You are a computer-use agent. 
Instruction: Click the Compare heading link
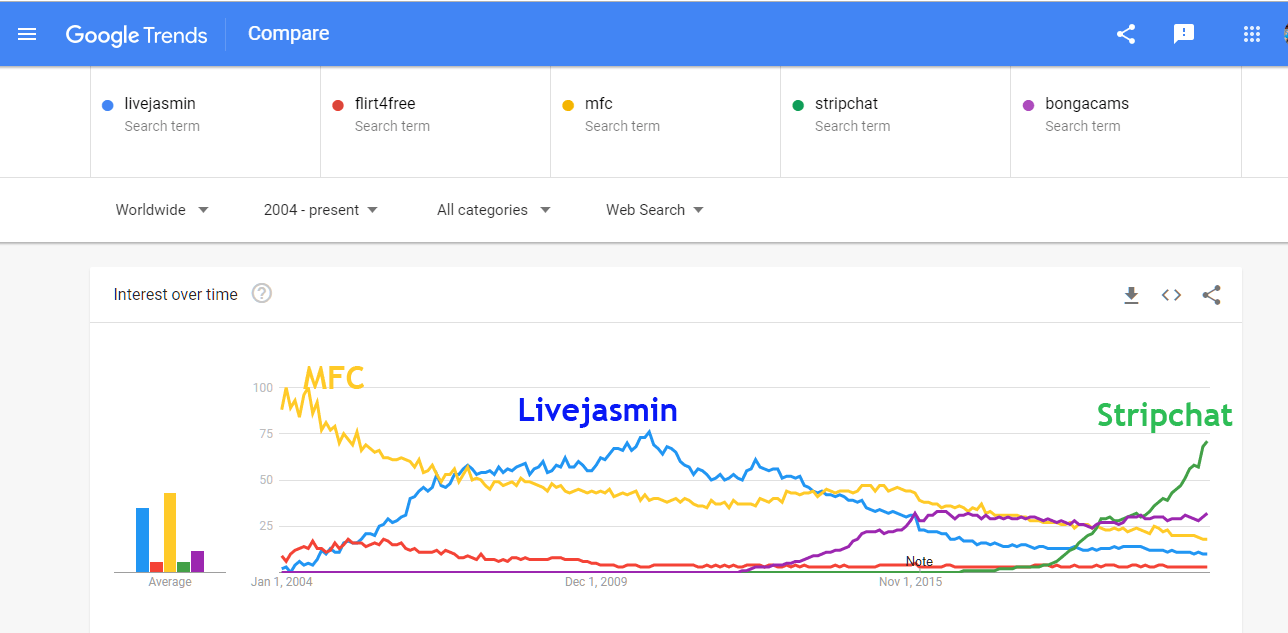[x=288, y=34]
